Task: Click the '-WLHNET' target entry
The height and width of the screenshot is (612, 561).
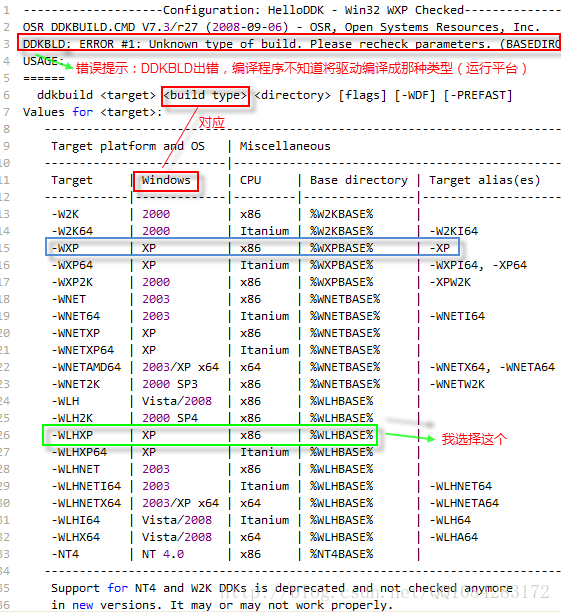Action: click(x=76, y=469)
